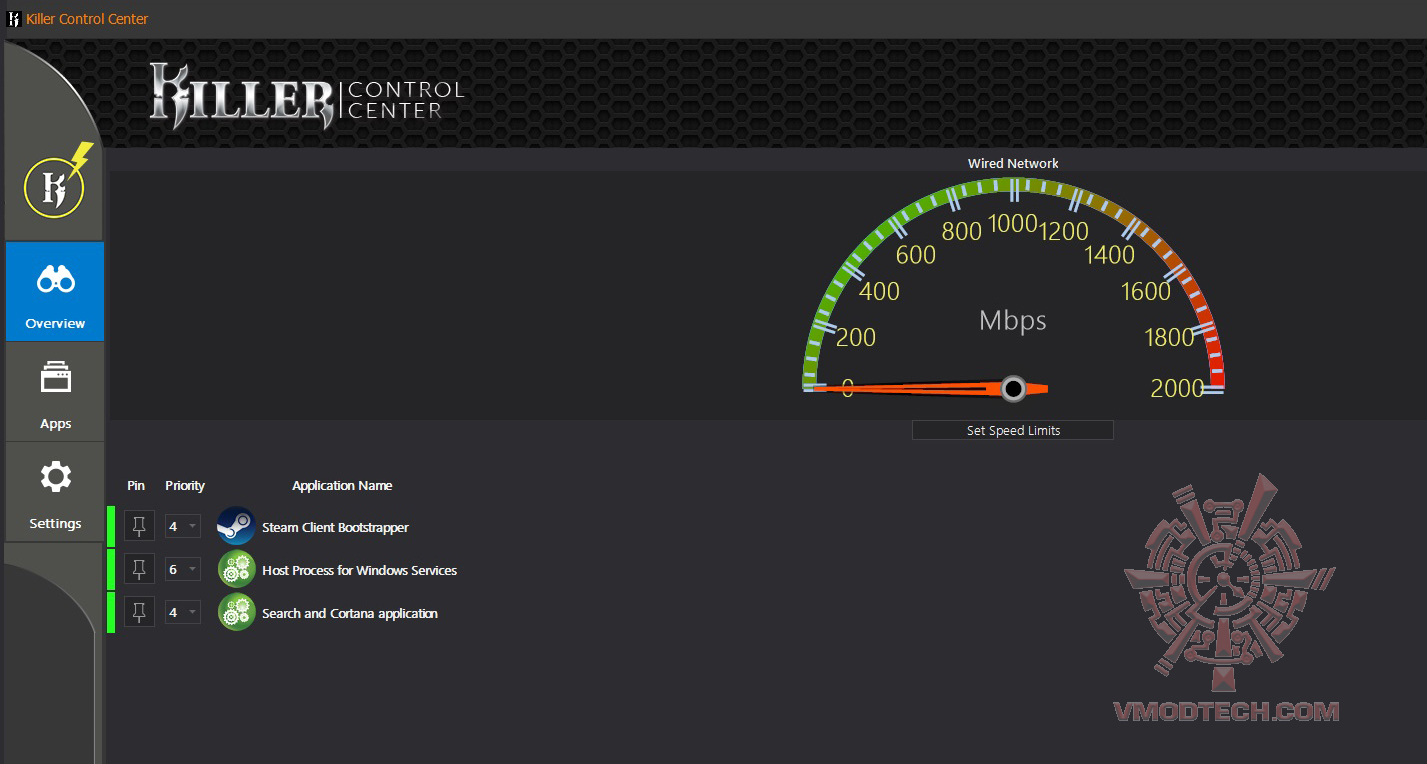
Task: Open the Settings tab
Action: point(55,491)
